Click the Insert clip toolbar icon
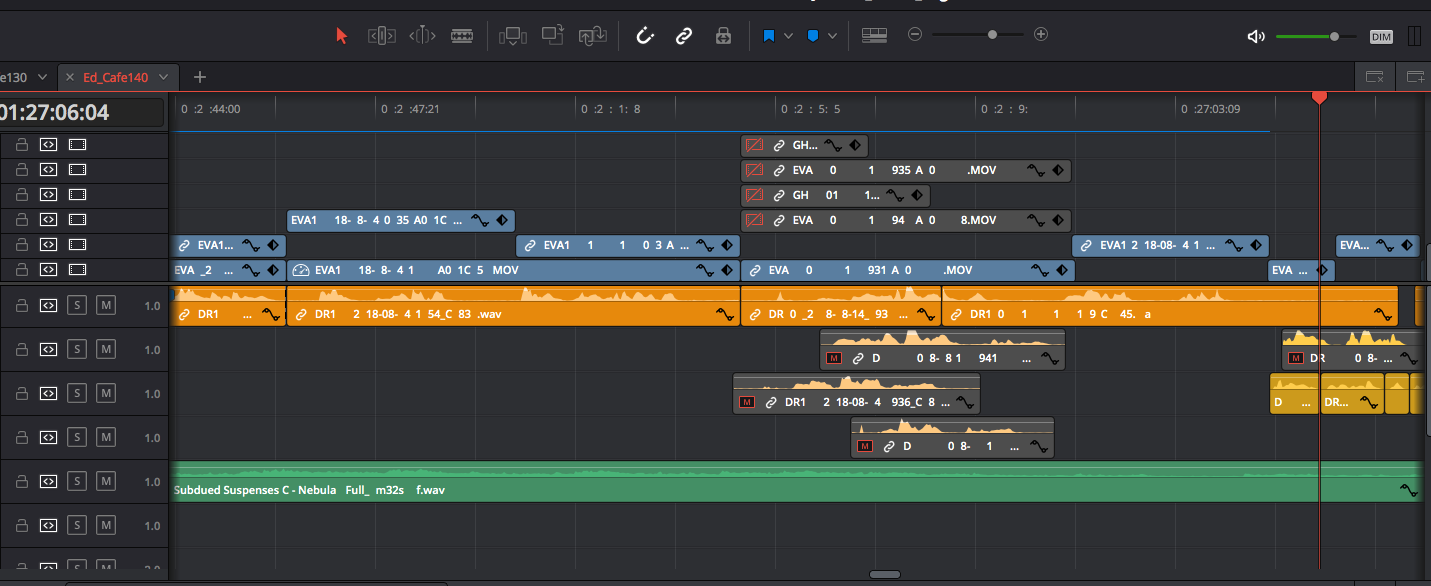 513,36
